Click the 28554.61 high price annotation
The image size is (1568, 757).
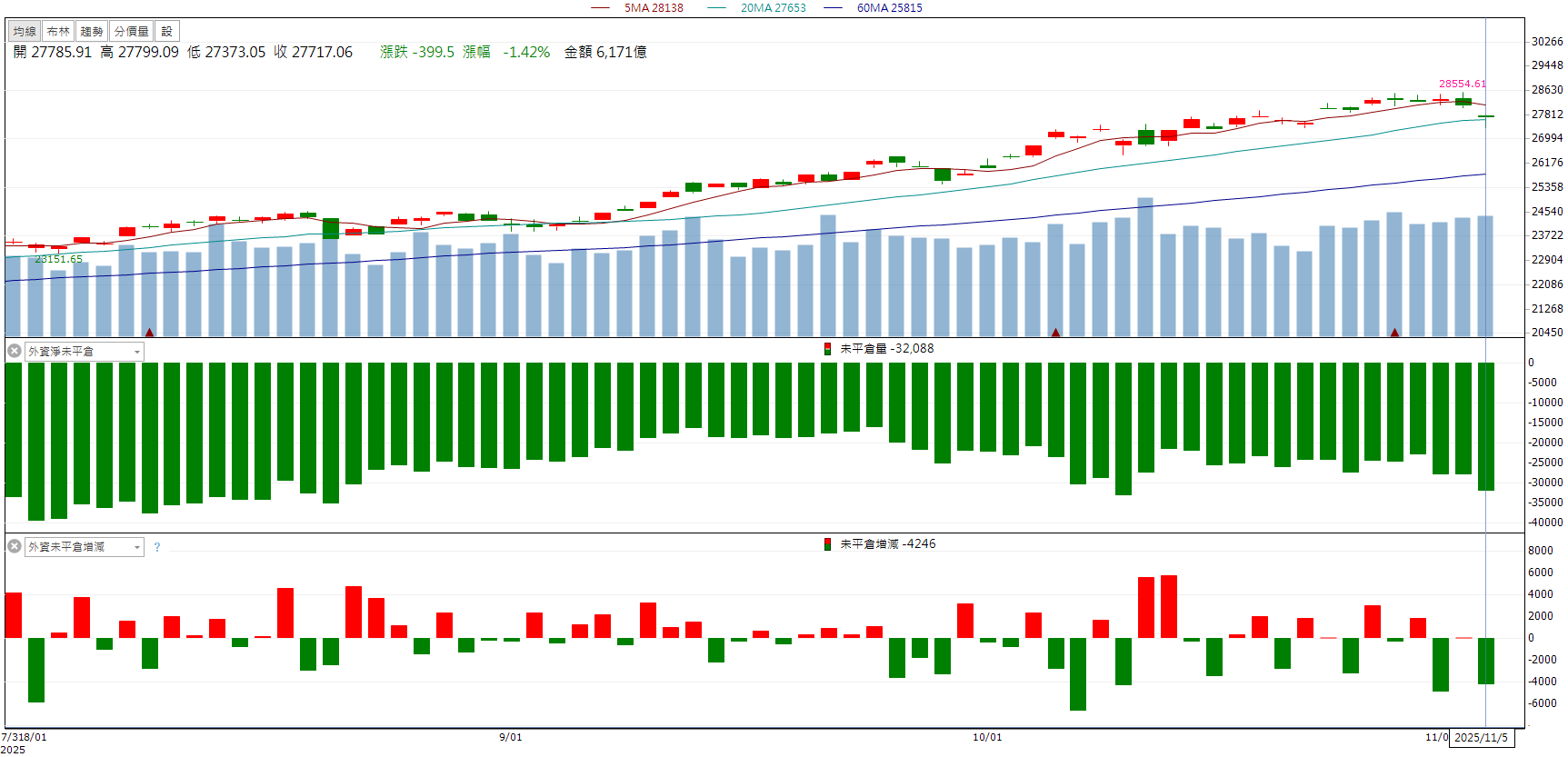click(x=1463, y=84)
